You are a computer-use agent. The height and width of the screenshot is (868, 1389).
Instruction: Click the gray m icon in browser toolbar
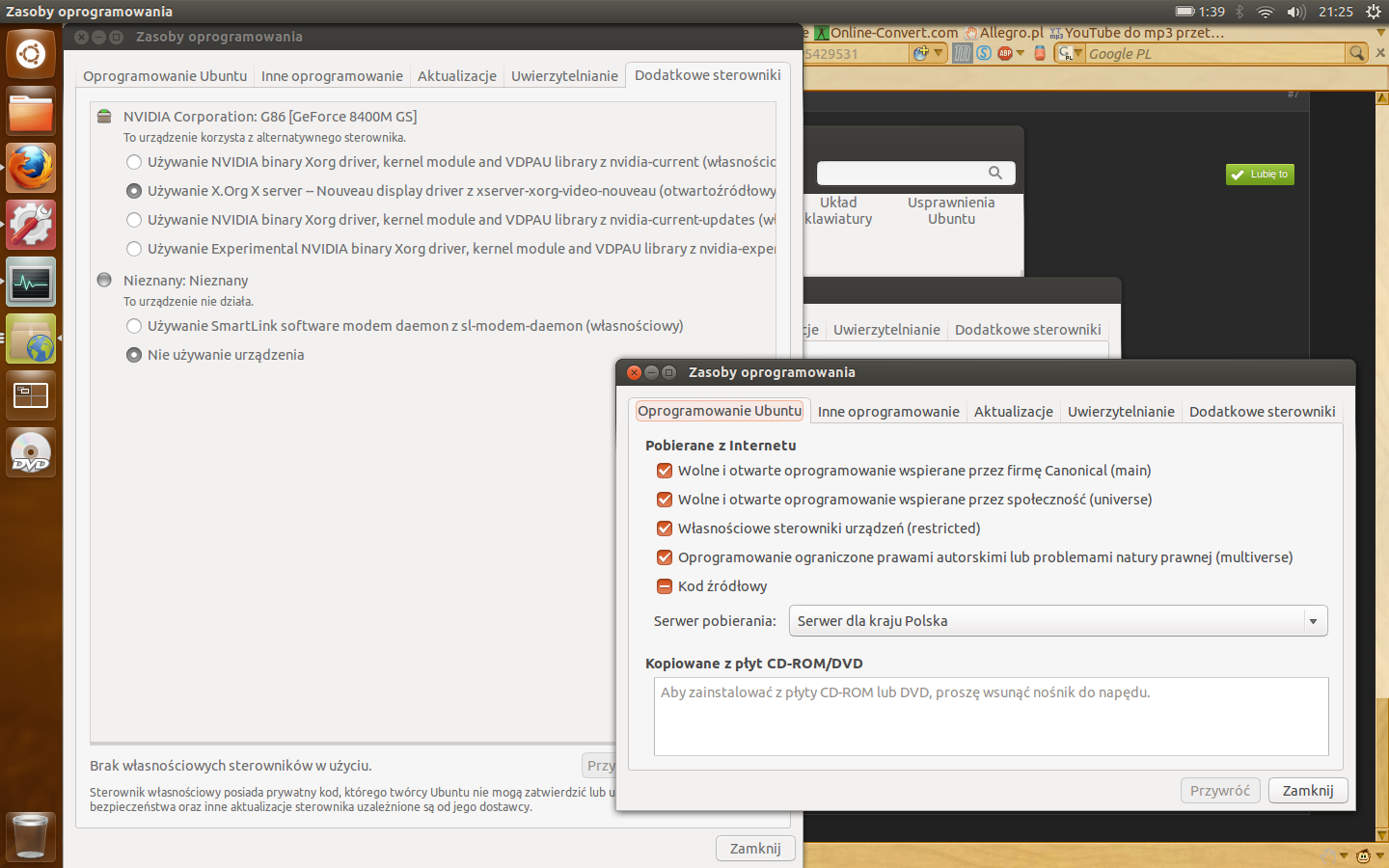[962, 53]
